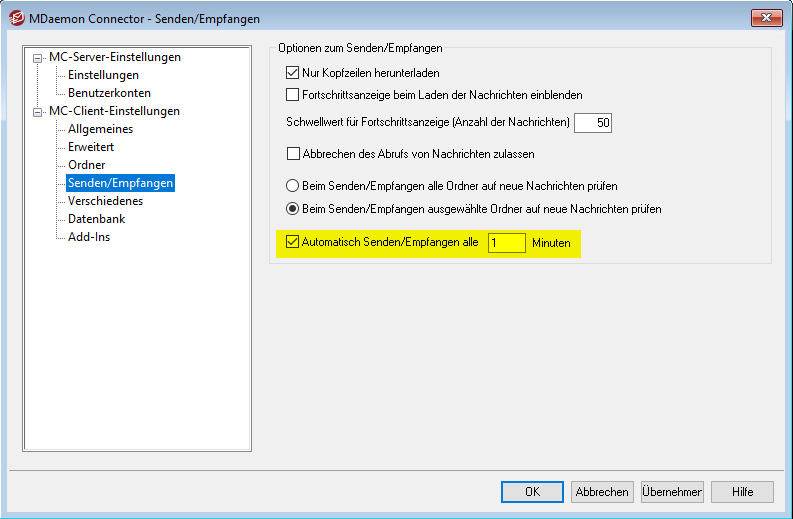The width and height of the screenshot is (793, 519).
Task: Select Einstellungen in the tree
Action: click(103, 75)
